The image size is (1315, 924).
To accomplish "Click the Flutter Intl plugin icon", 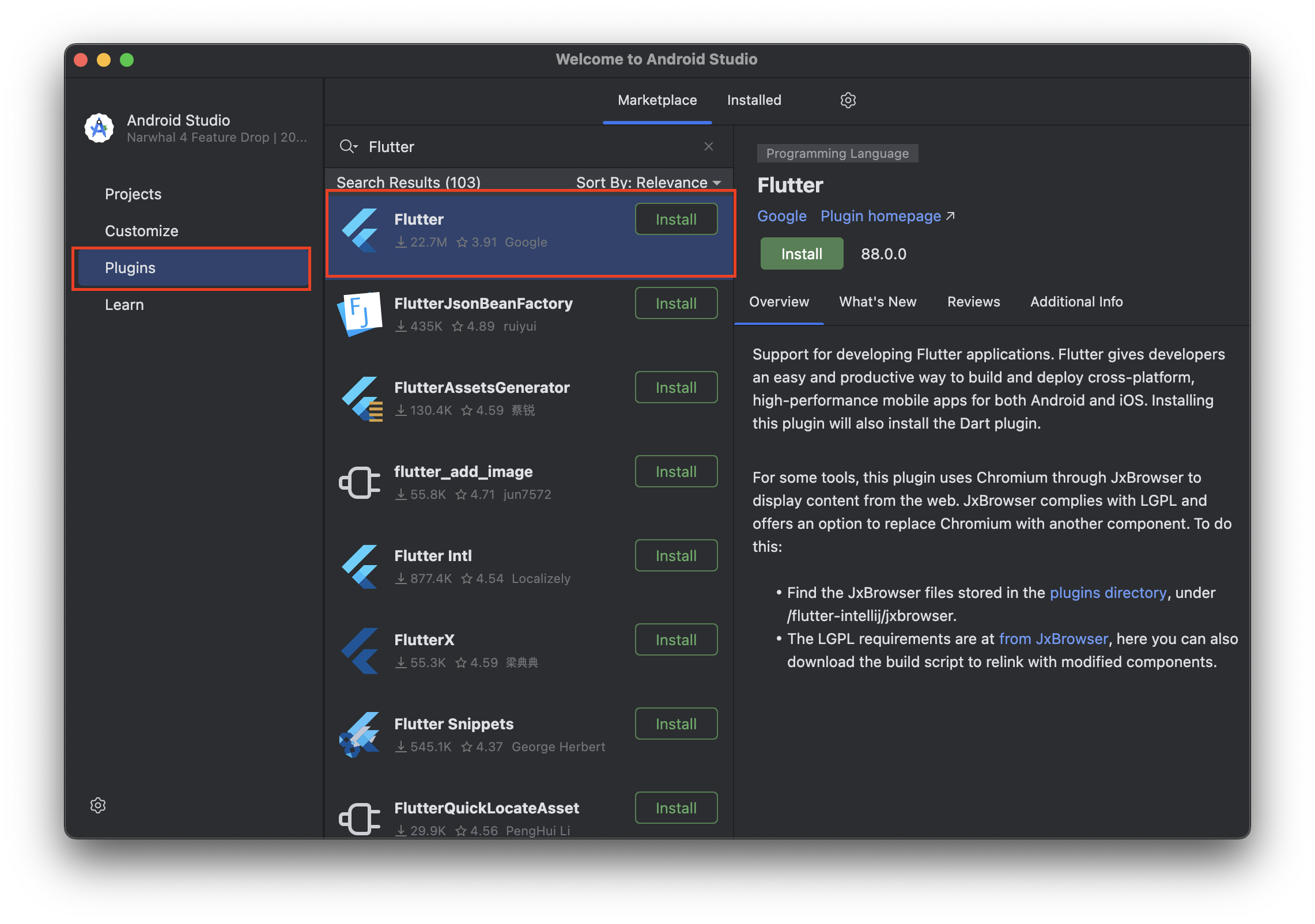I will pyautogui.click(x=360, y=566).
